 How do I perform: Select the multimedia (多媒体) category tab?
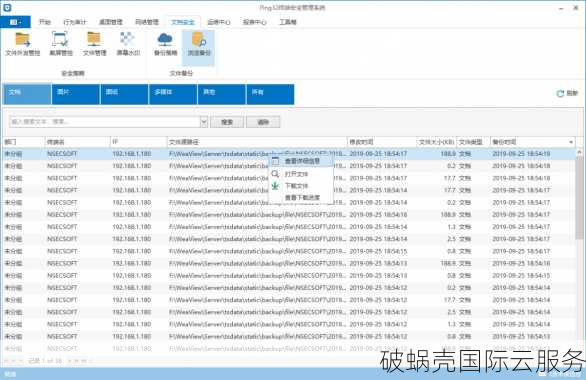[173, 94]
